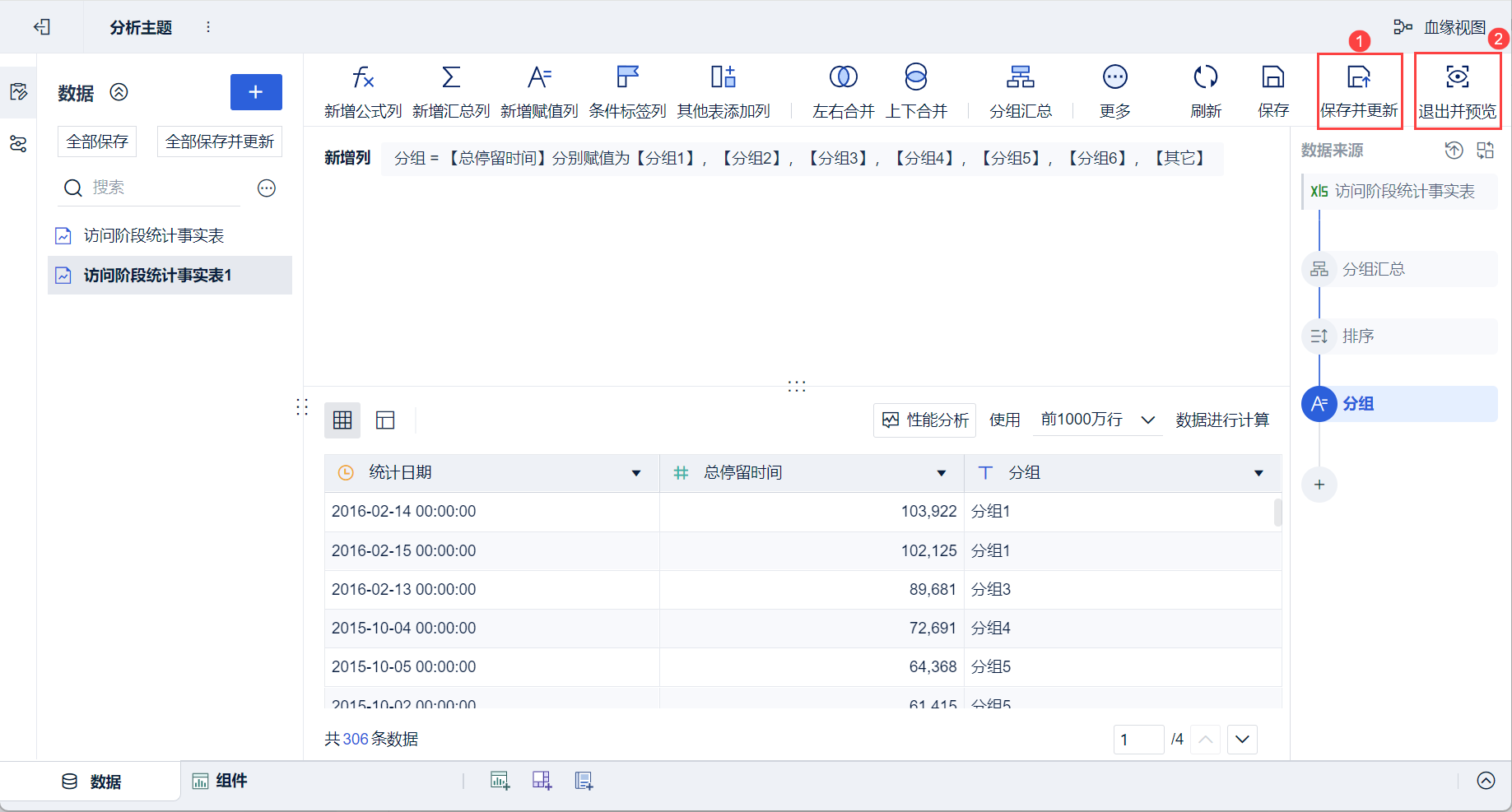Add a condition label column (条件标签列)
Viewport: 1512px width, 812px height.
(627, 92)
